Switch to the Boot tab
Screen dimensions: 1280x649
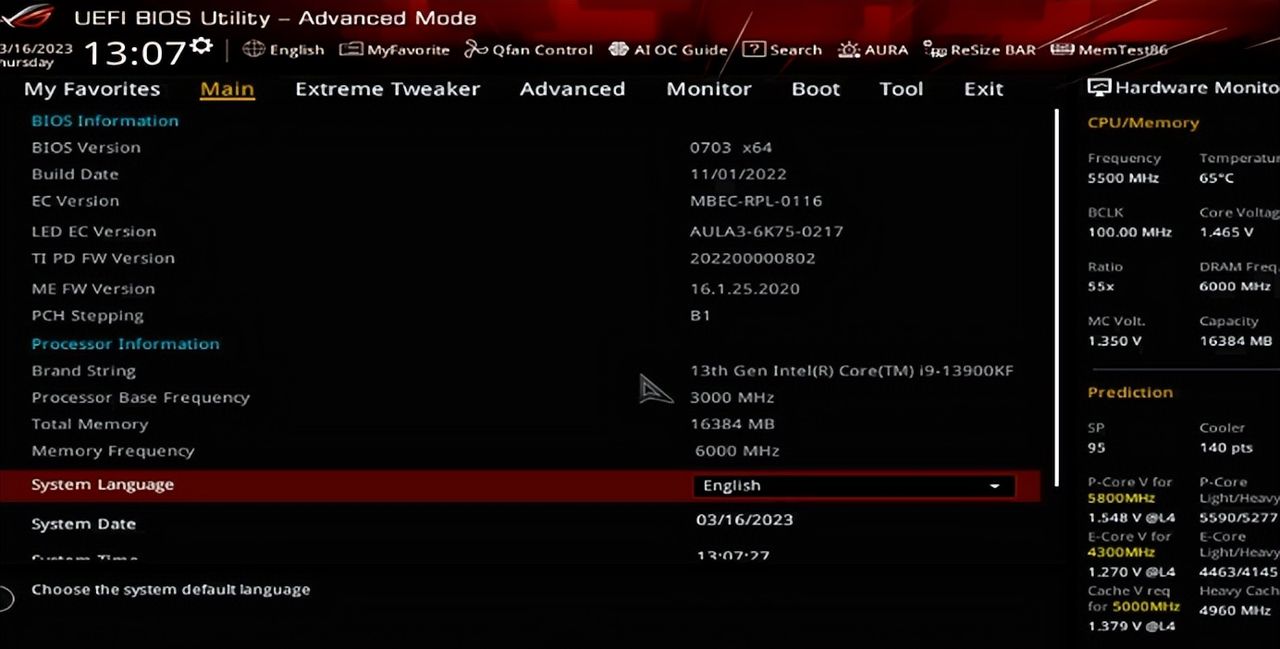pos(816,89)
